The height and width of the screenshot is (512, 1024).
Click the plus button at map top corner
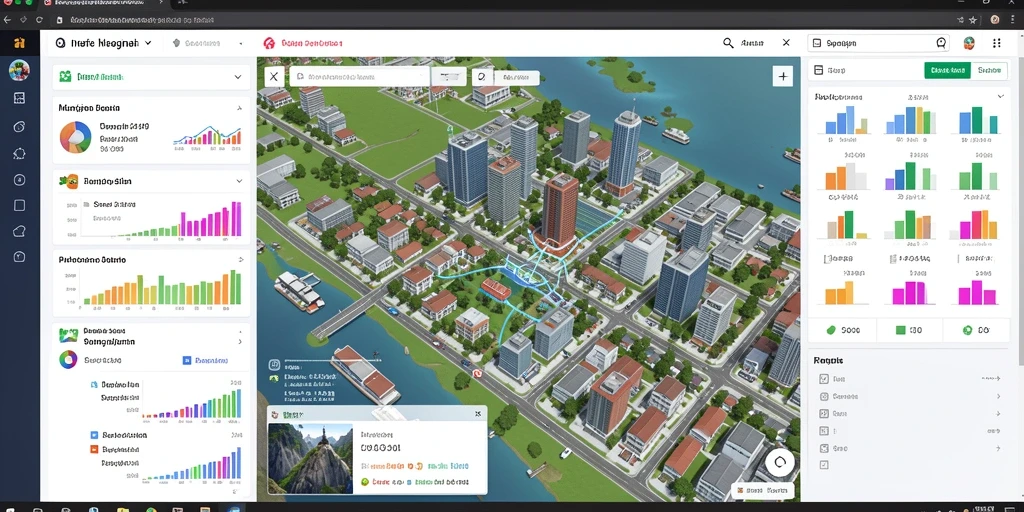coord(782,76)
